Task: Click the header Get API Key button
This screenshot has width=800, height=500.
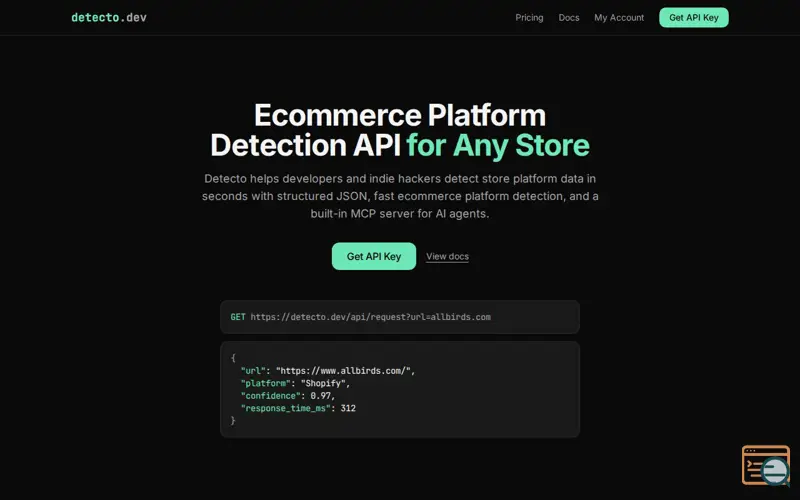Action: click(x=693, y=17)
